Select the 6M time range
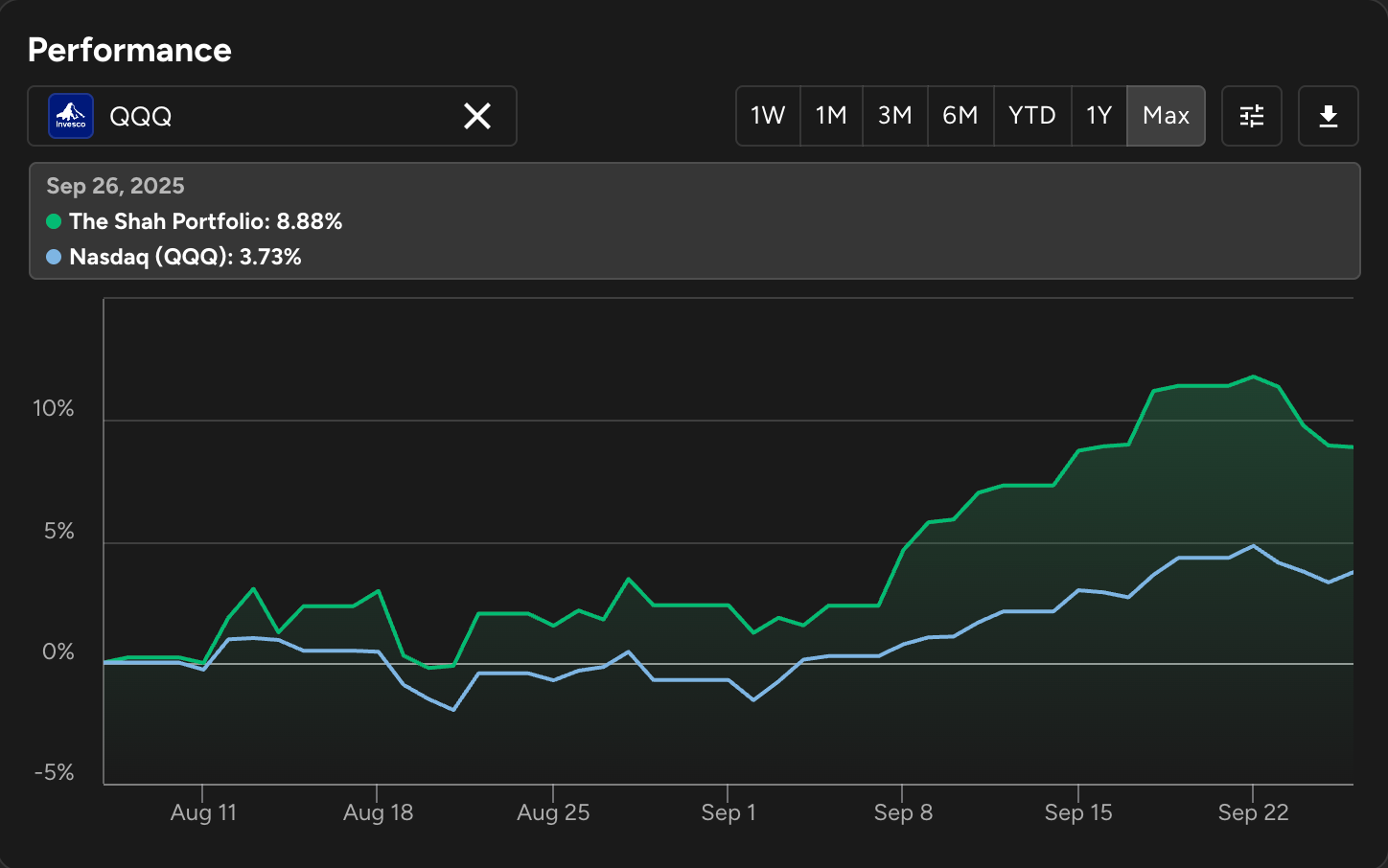 [x=960, y=116]
